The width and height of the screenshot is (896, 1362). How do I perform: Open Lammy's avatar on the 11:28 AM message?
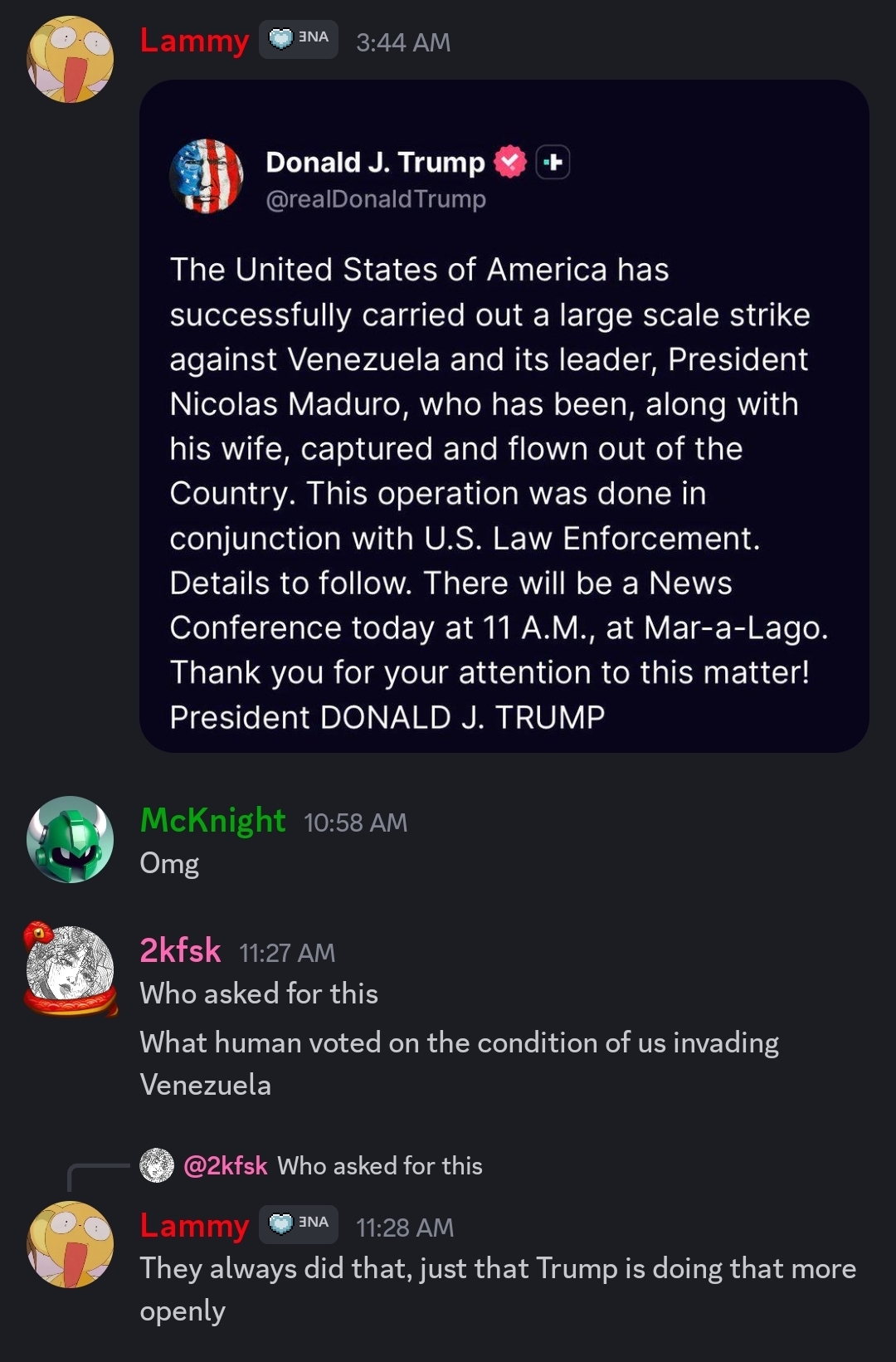[71, 1244]
